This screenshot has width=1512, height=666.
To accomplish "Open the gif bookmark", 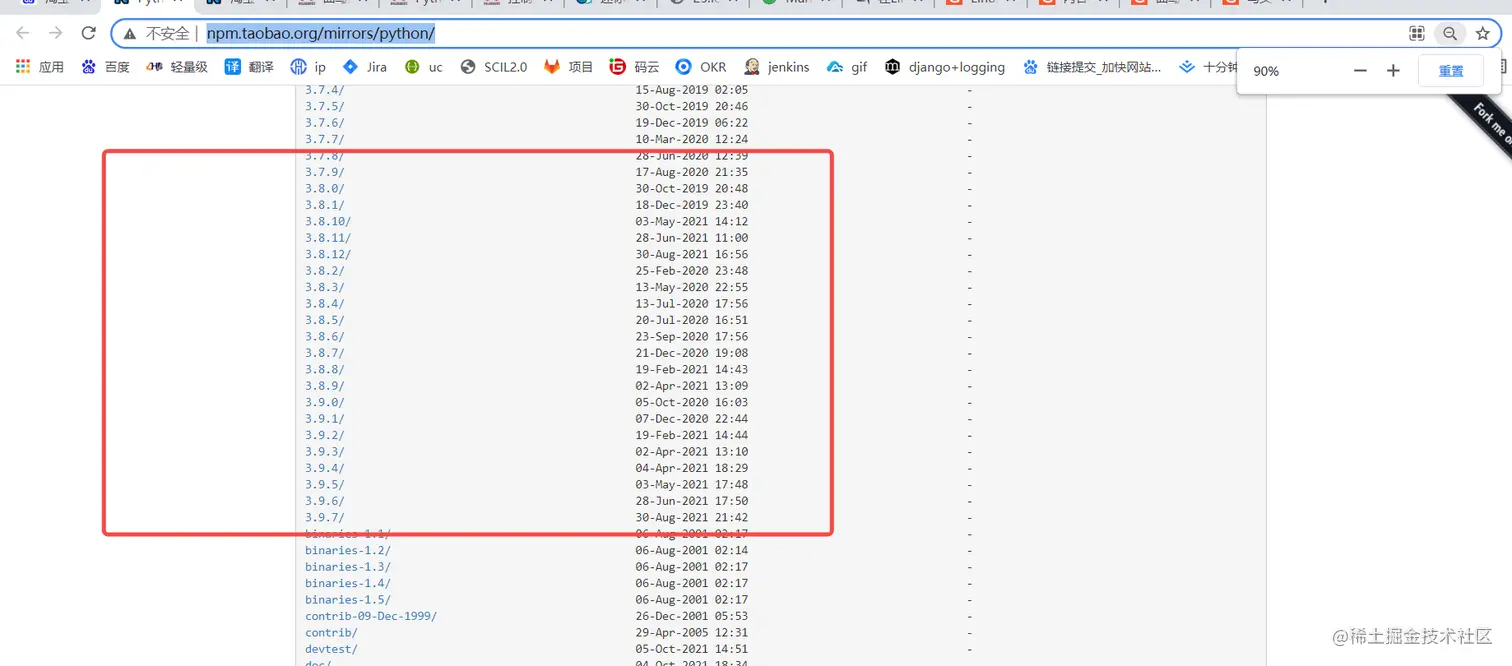I will point(847,67).
